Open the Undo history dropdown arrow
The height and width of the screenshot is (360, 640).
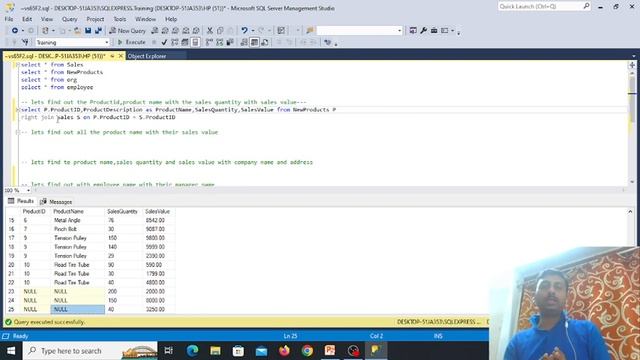click(x=253, y=31)
